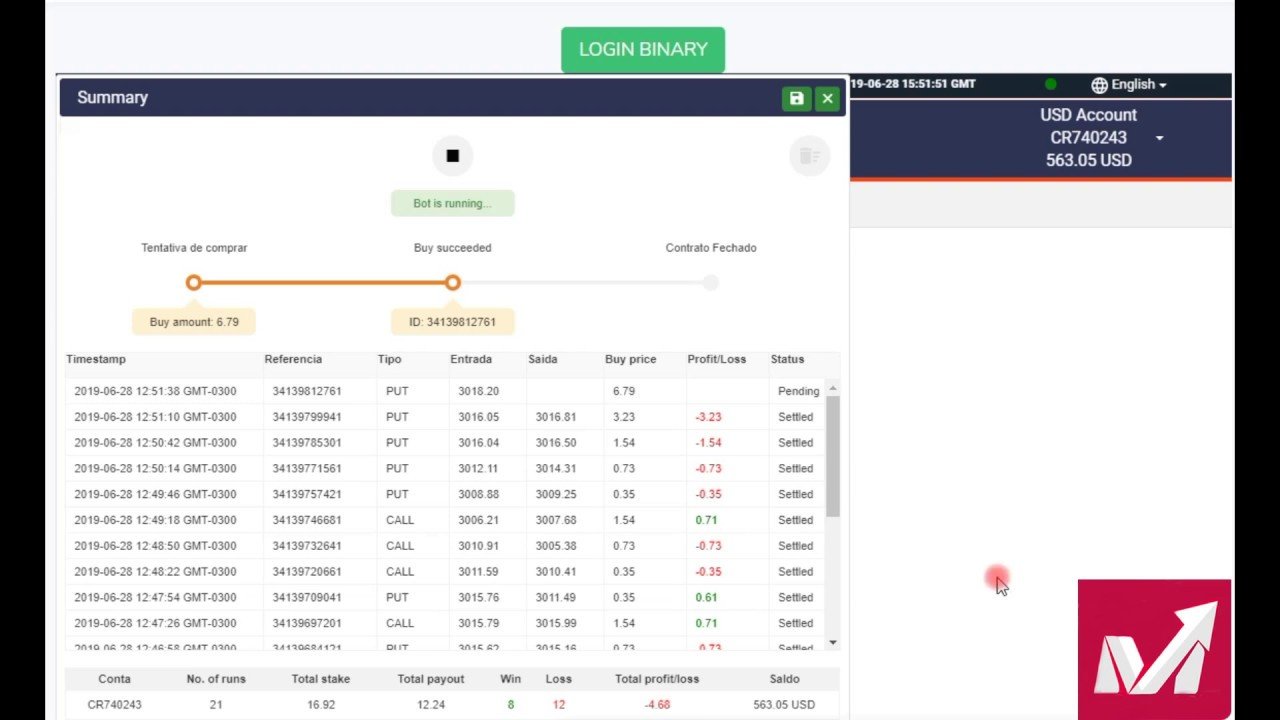
Task: Click timestamp 2019-06-28 12:49:18 GMT-0300
Action: pyautogui.click(x=155, y=520)
